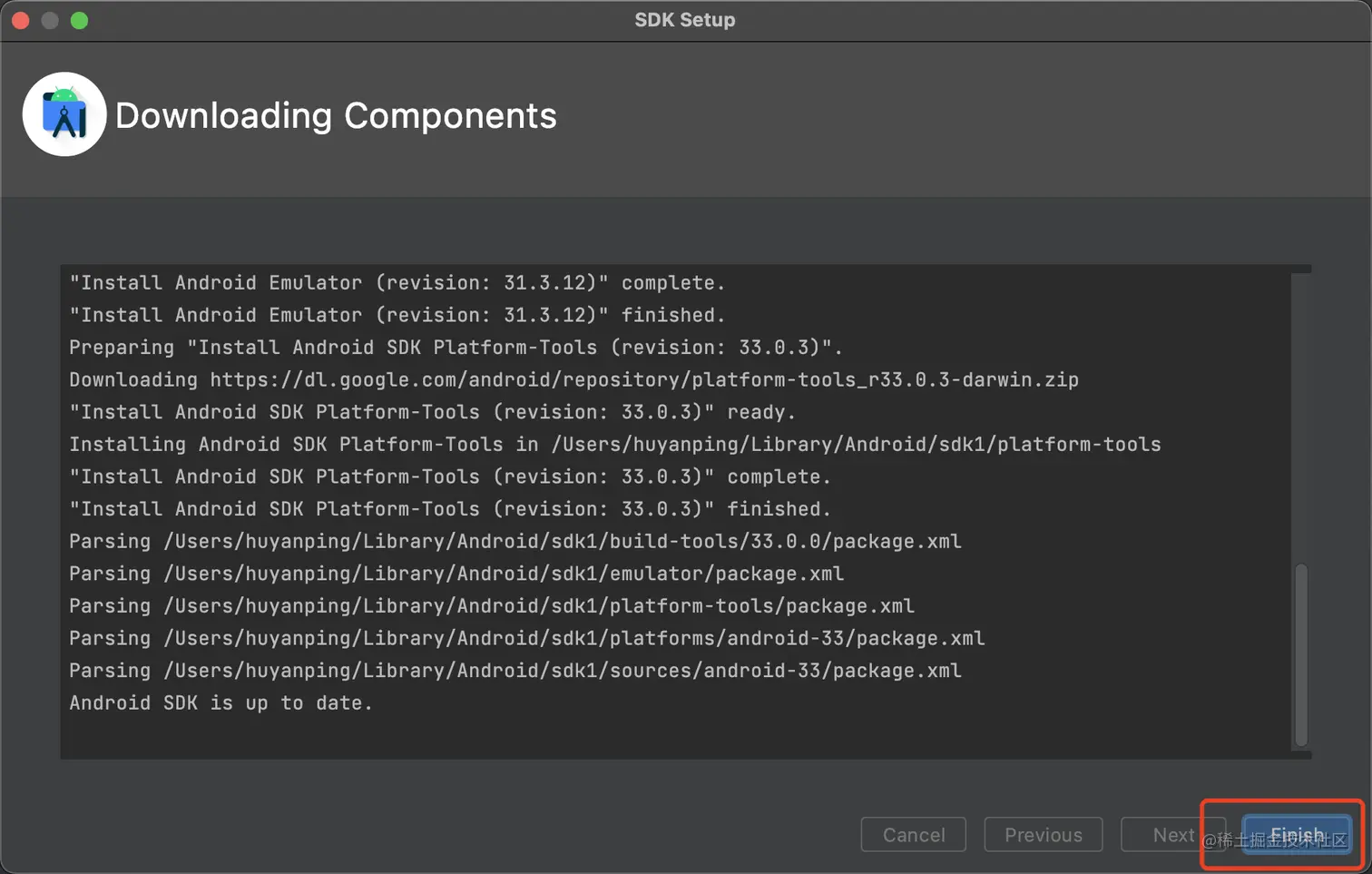The image size is (1372, 874).
Task: Select the Preparing Platform-Tools install log line
Action: coord(456,348)
